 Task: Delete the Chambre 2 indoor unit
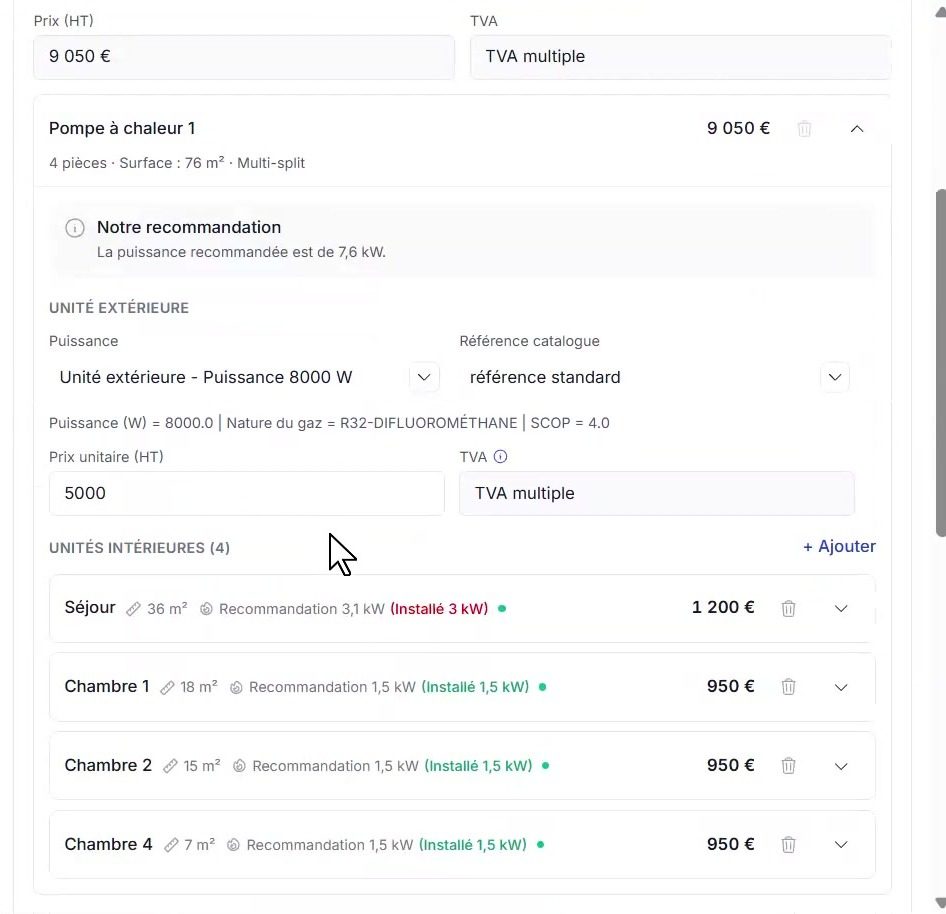[788, 766]
